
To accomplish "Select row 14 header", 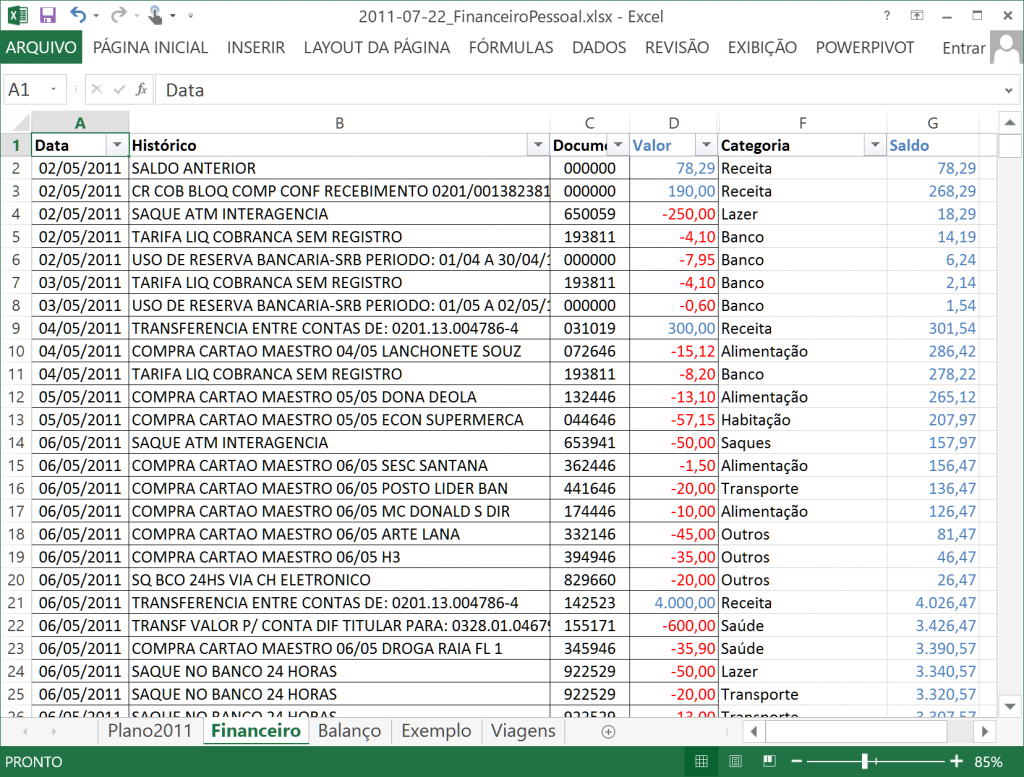I will coord(16,443).
